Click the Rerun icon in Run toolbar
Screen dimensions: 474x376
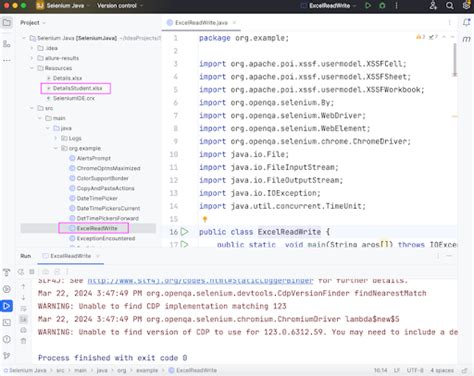pyautogui.click(x=21, y=272)
